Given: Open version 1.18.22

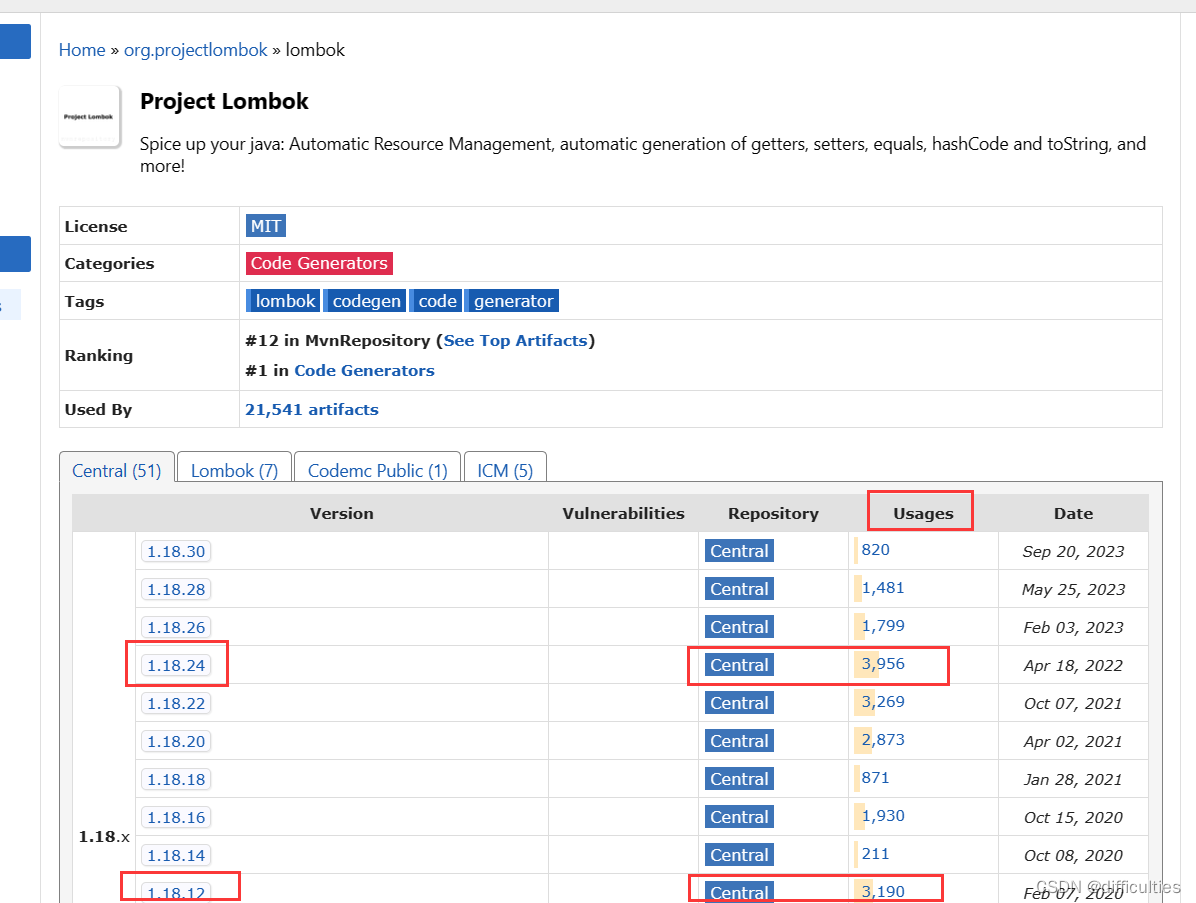Looking at the screenshot, I should (176, 703).
